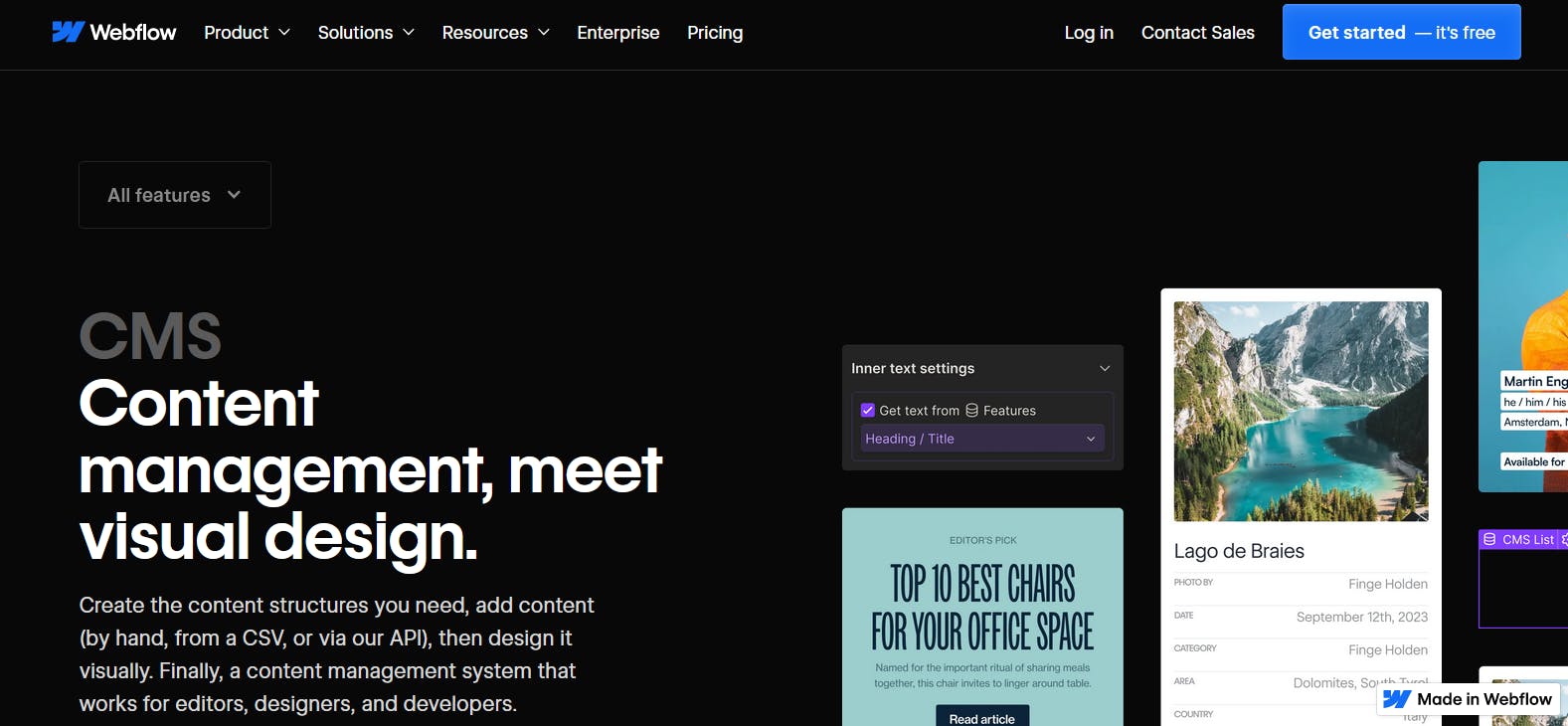Open the All features dropdown
1568x726 pixels.
(175, 195)
